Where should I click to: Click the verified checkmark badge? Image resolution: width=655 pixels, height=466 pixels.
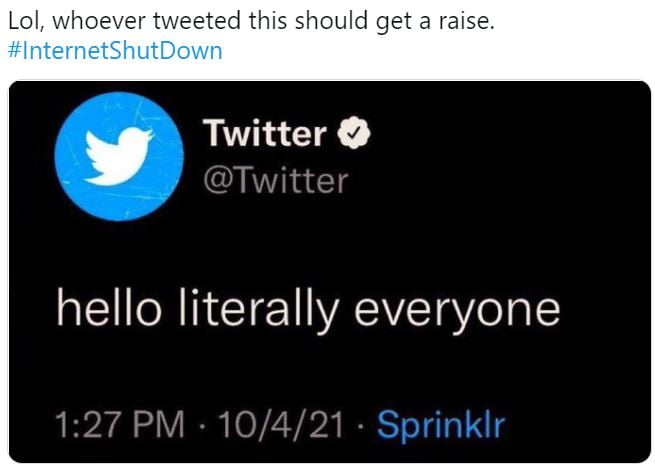tap(354, 133)
